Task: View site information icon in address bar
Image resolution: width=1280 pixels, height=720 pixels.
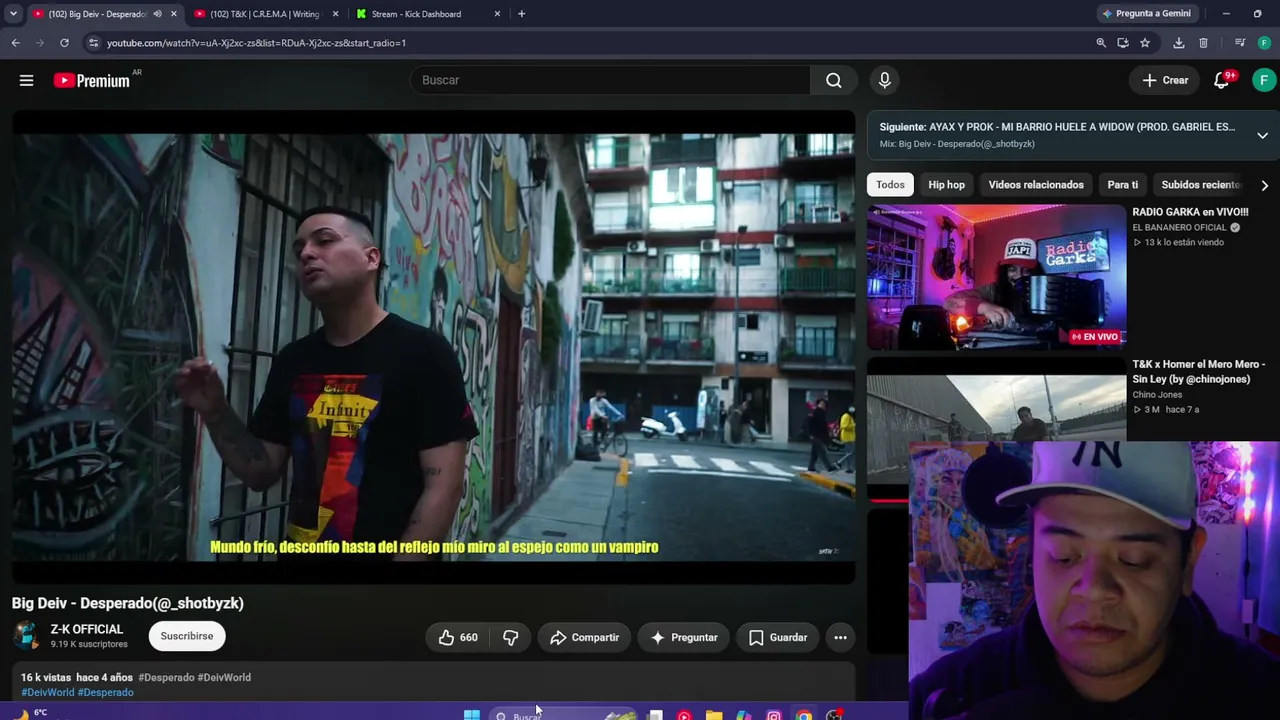Action: coord(93,43)
